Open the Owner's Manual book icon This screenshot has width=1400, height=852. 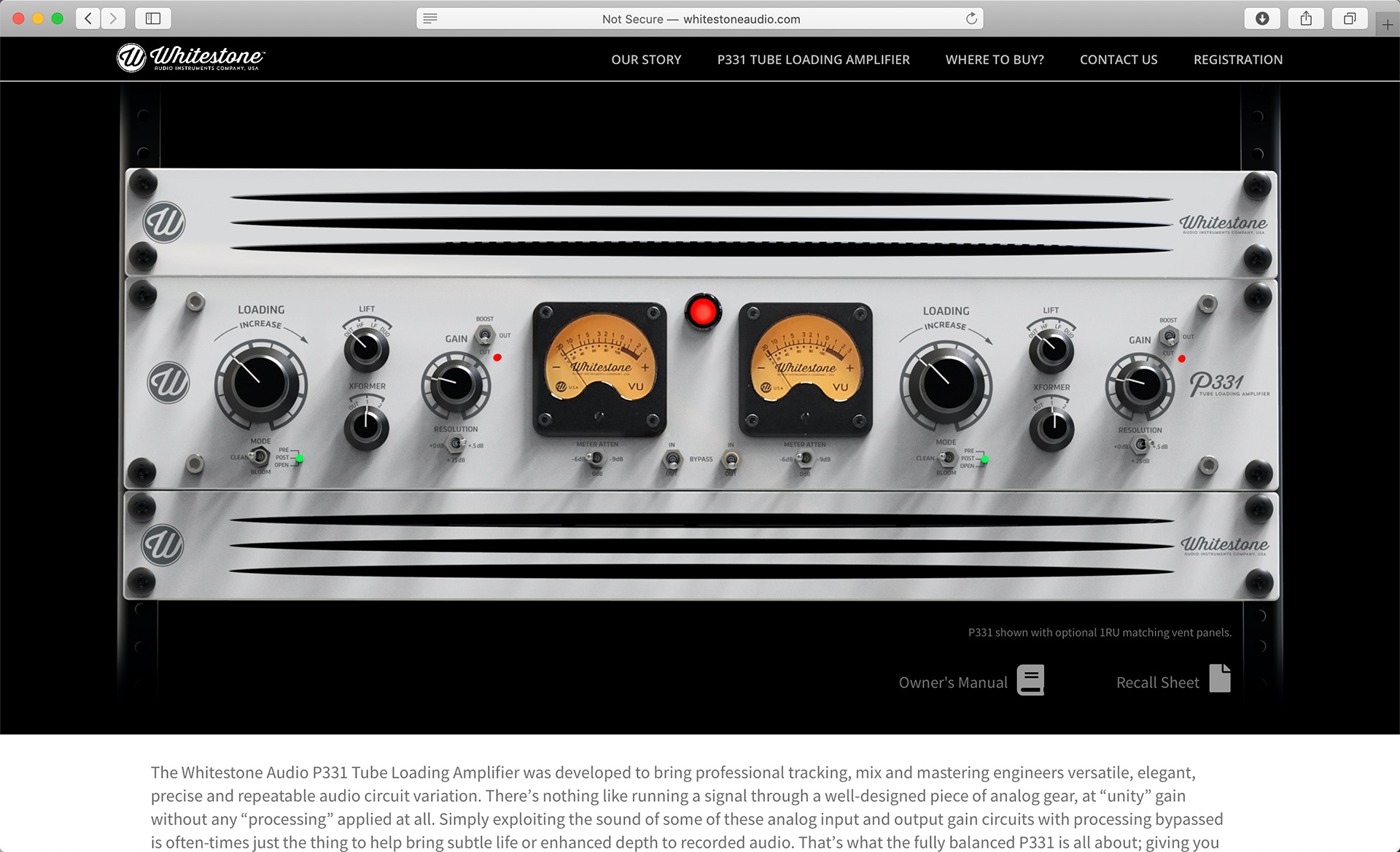click(x=1030, y=680)
